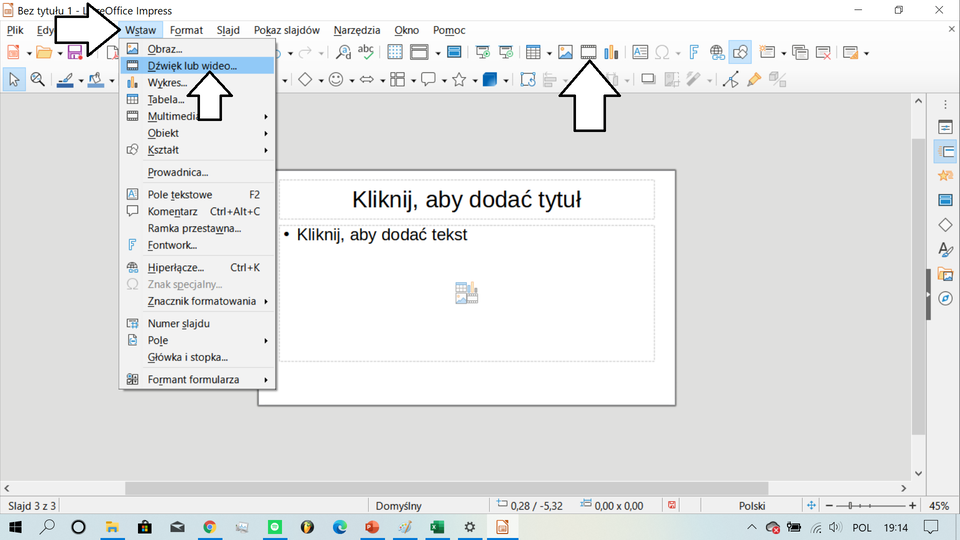Open the Slide Transition deck in sidebar
This screenshot has height=540, width=960.
pyautogui.click(x=945, y=151)
